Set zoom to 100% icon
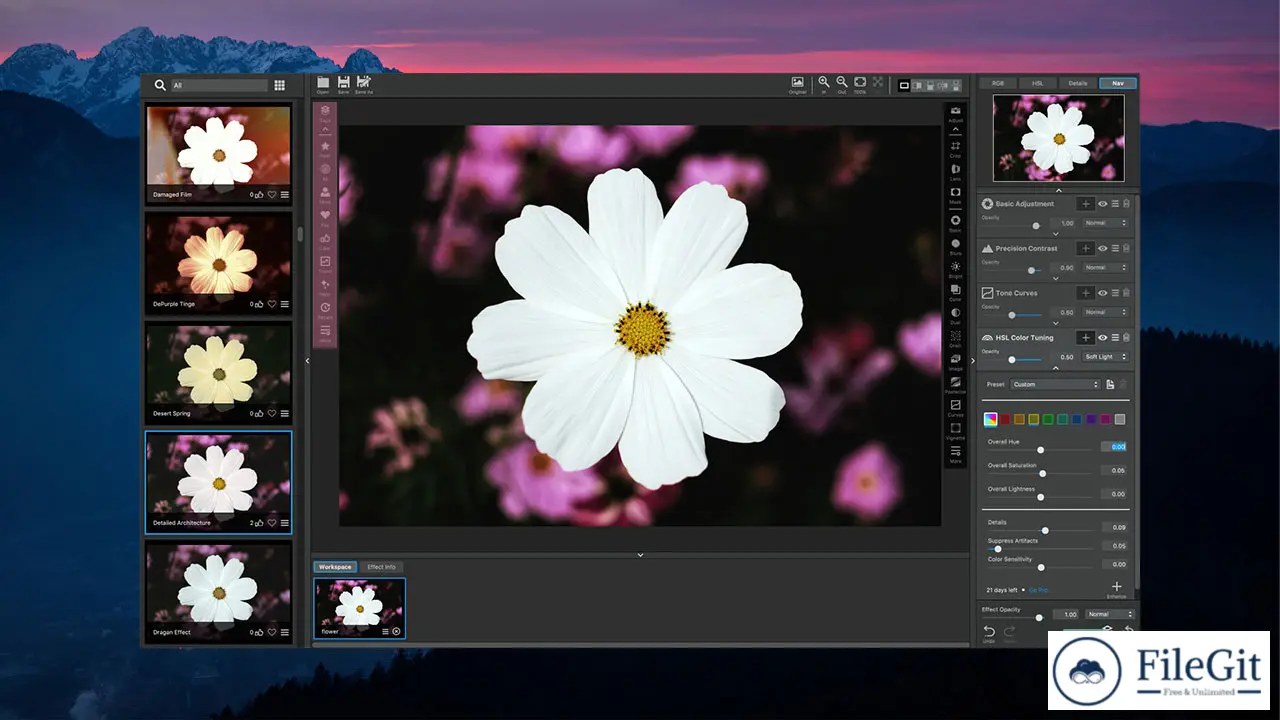The image size is (1280, 720). (x=859, y=82)
